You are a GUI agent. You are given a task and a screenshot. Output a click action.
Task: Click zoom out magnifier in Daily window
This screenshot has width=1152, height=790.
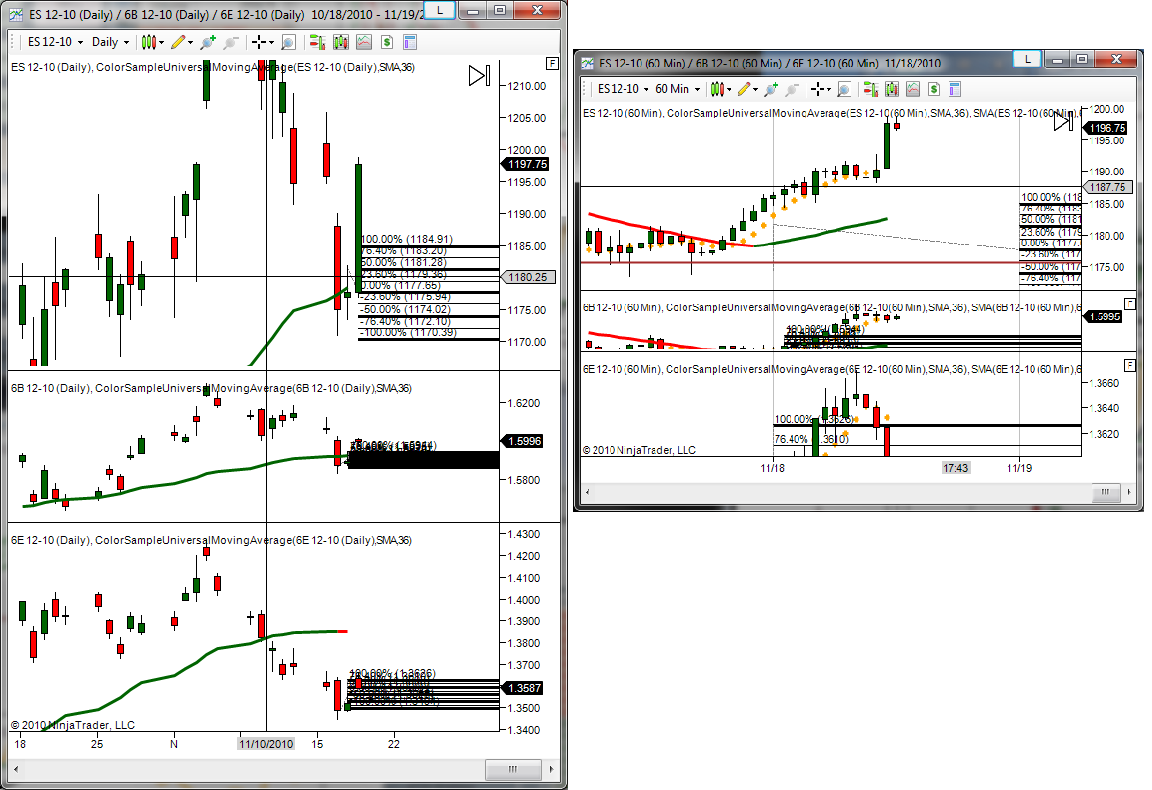(231, 42)
